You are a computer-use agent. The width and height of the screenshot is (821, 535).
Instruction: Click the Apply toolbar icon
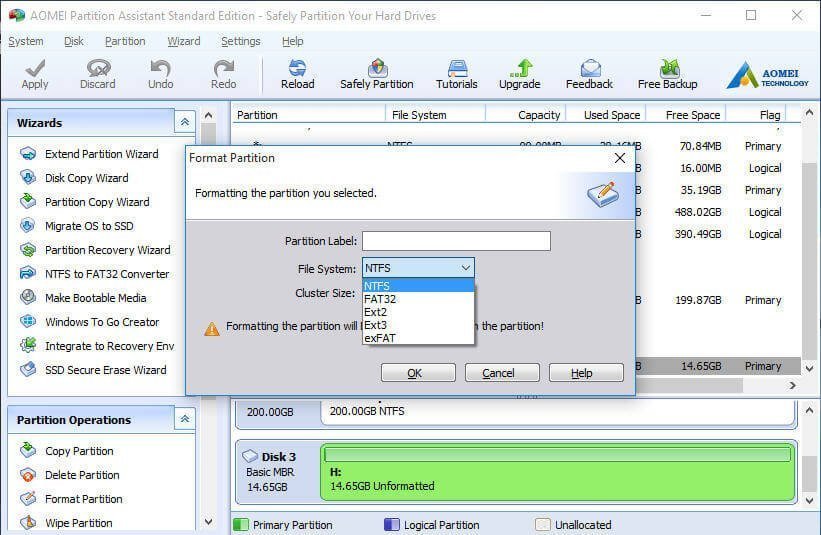pyautogui.click(x=35, y=74)
